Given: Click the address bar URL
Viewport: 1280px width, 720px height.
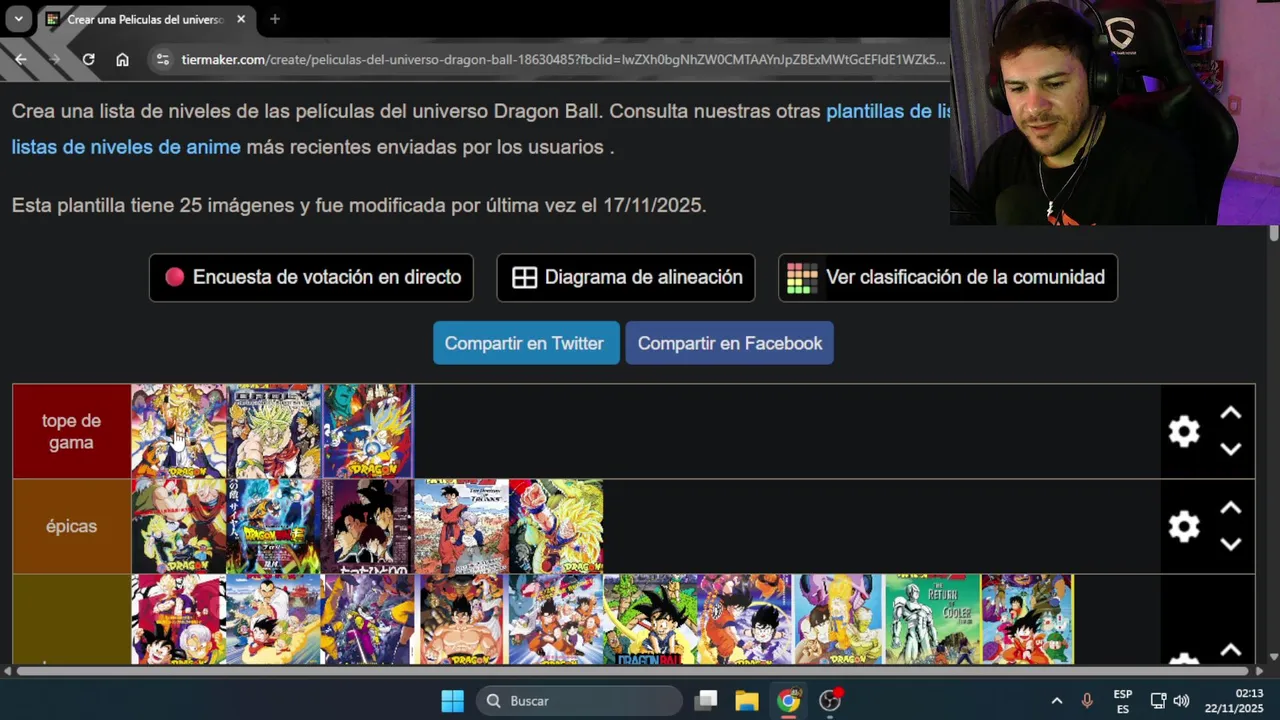Looking at the screenshot, I should 563,59.
